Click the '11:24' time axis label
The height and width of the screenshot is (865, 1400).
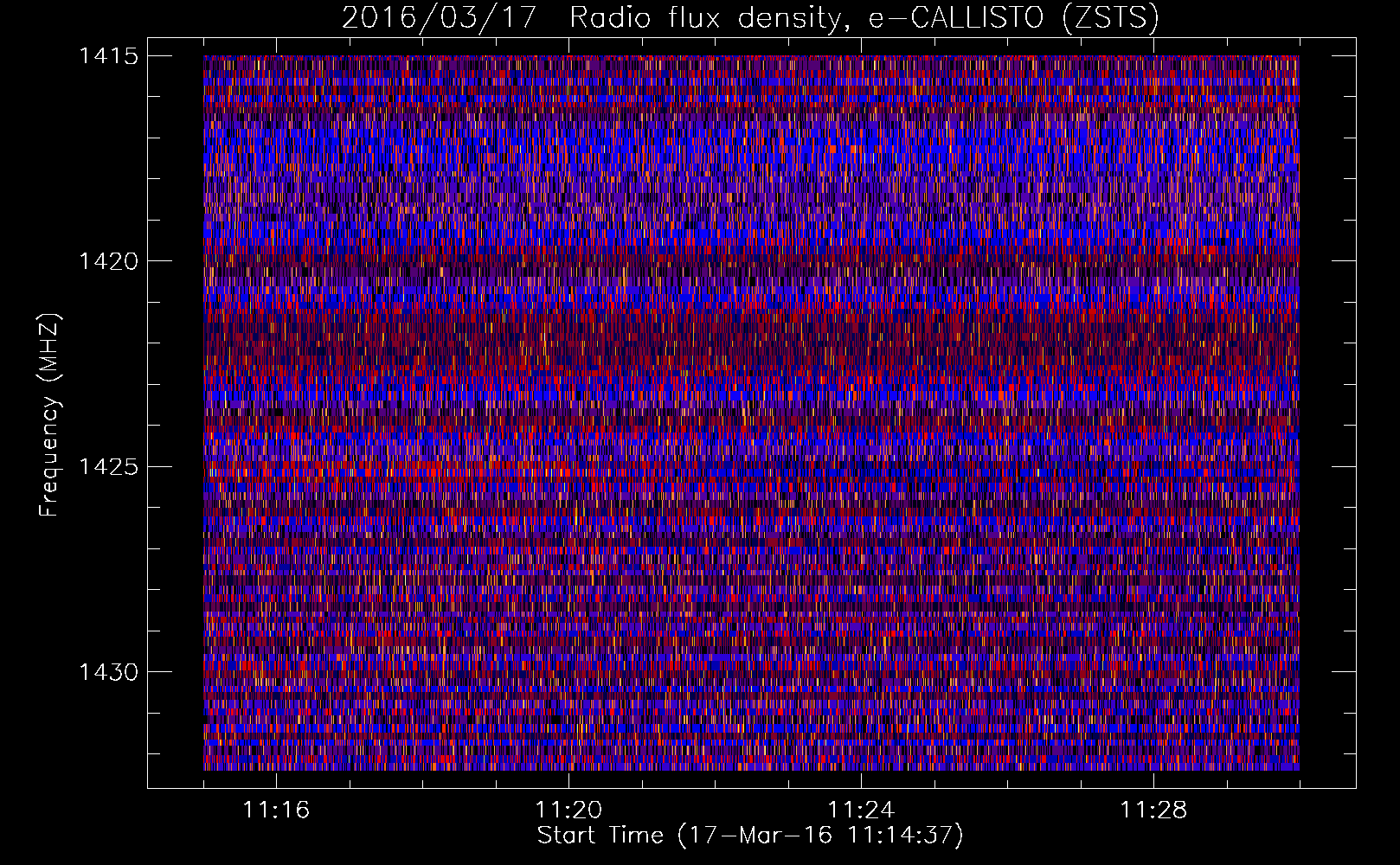861,811
